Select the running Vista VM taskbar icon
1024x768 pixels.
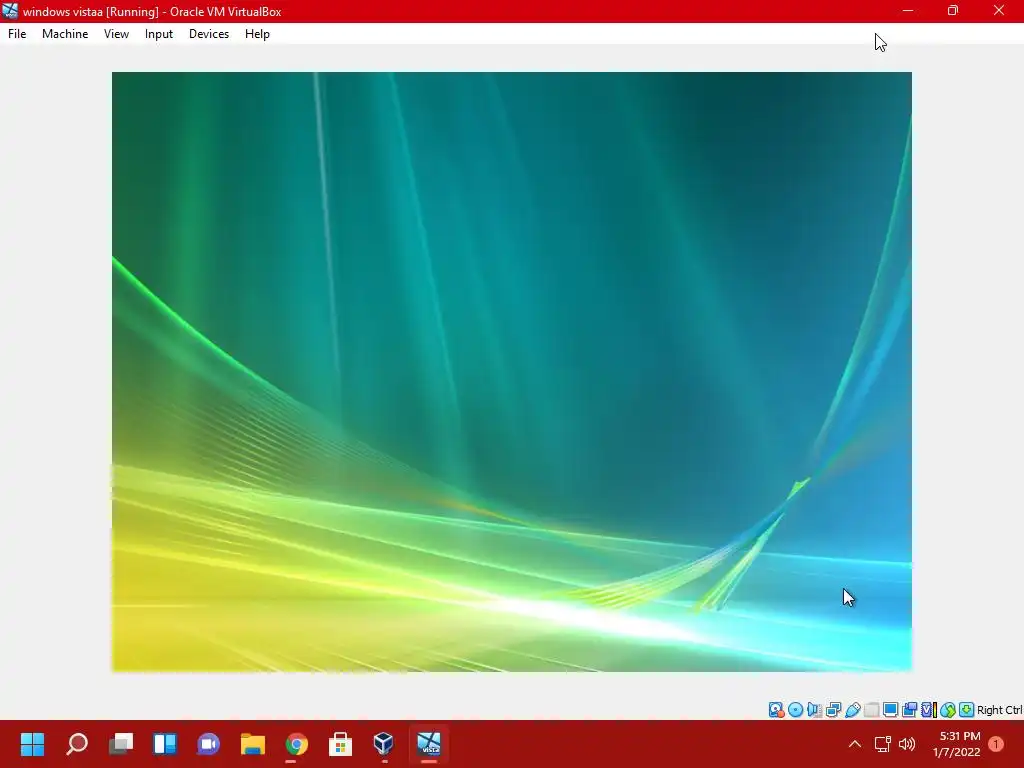[429, 744]
